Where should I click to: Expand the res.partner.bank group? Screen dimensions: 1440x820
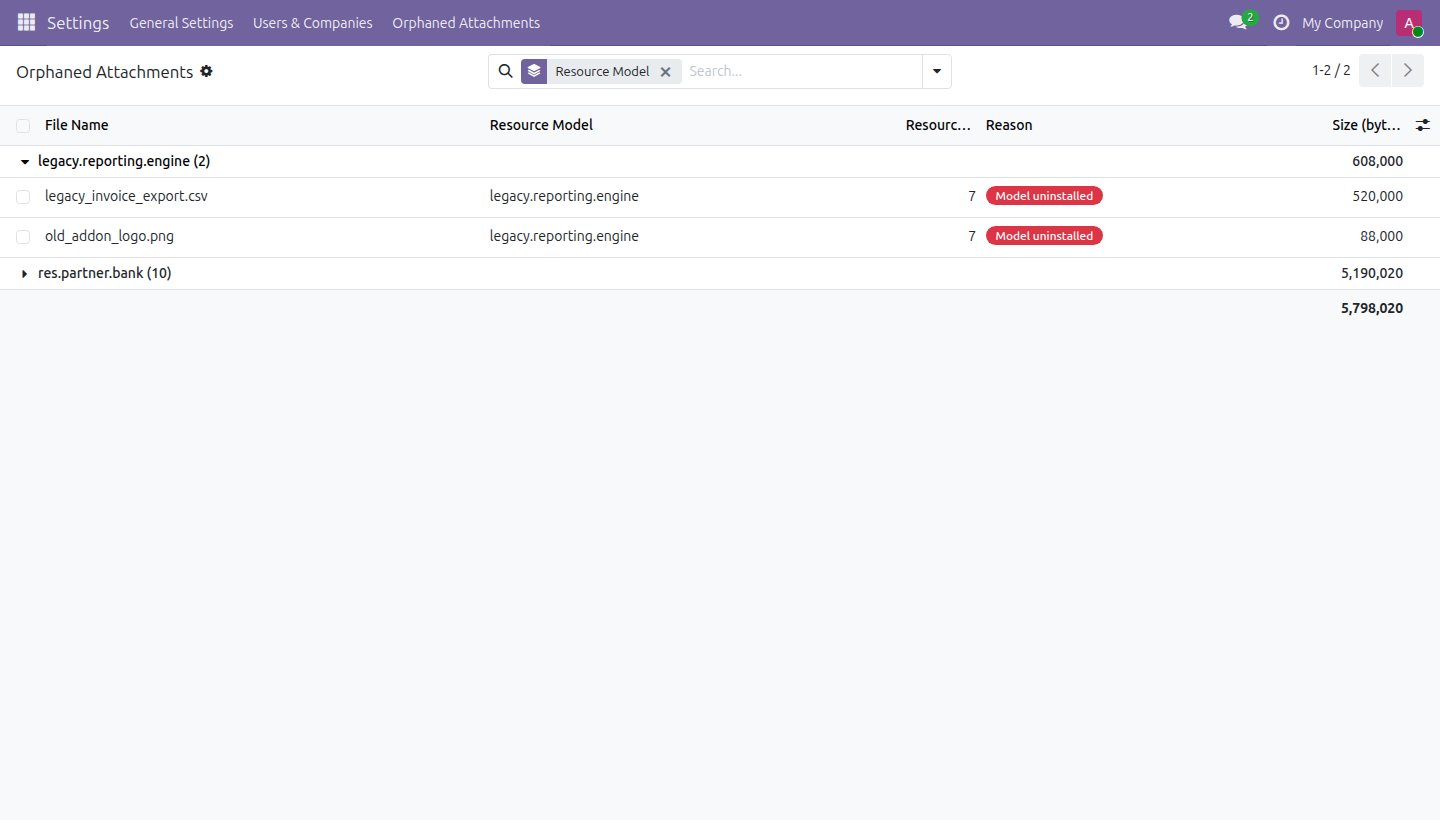[25, 274]
